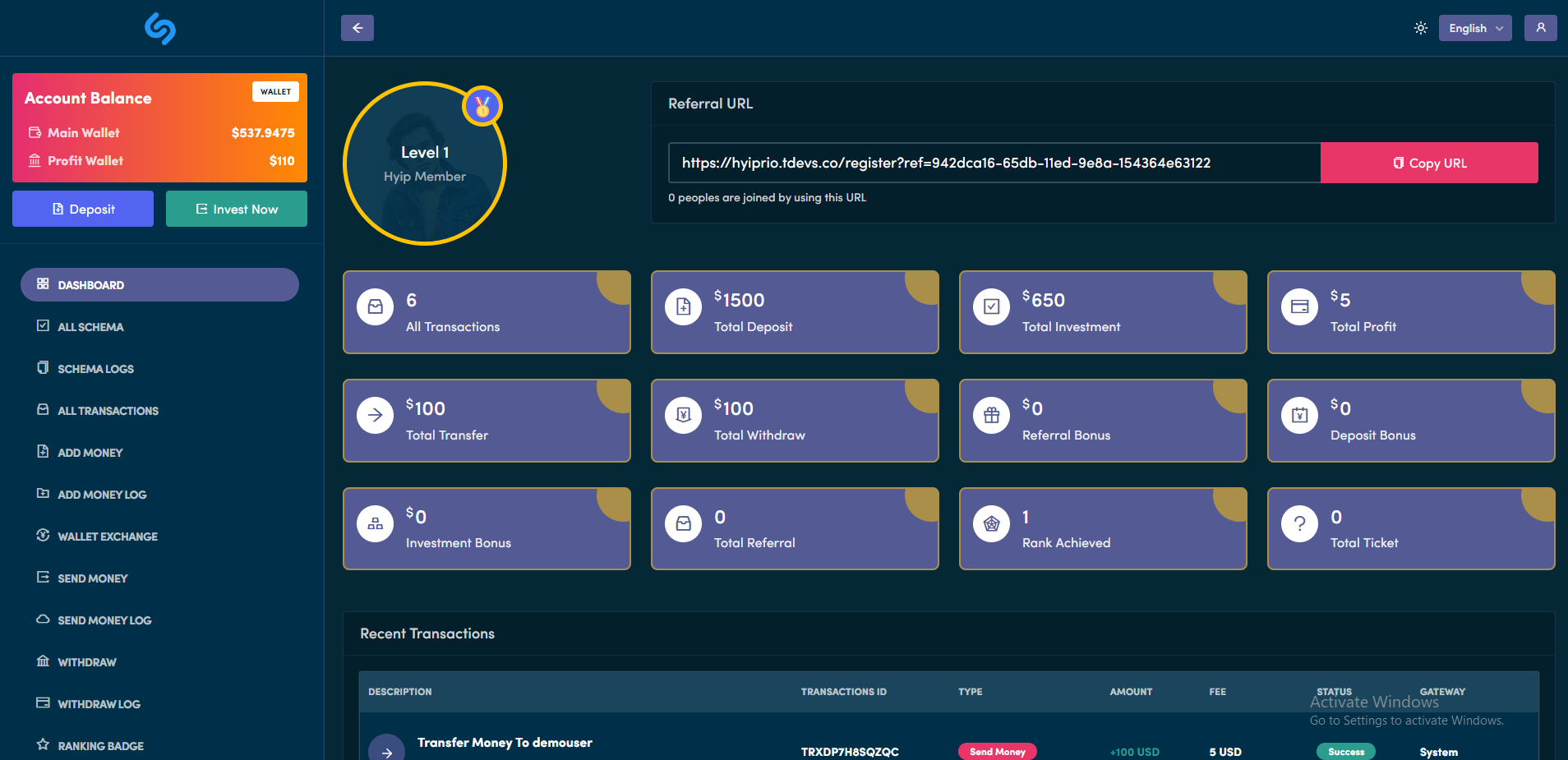
Task: Click the Referral Bonus gift icon
Action: [x=991, y=415]
